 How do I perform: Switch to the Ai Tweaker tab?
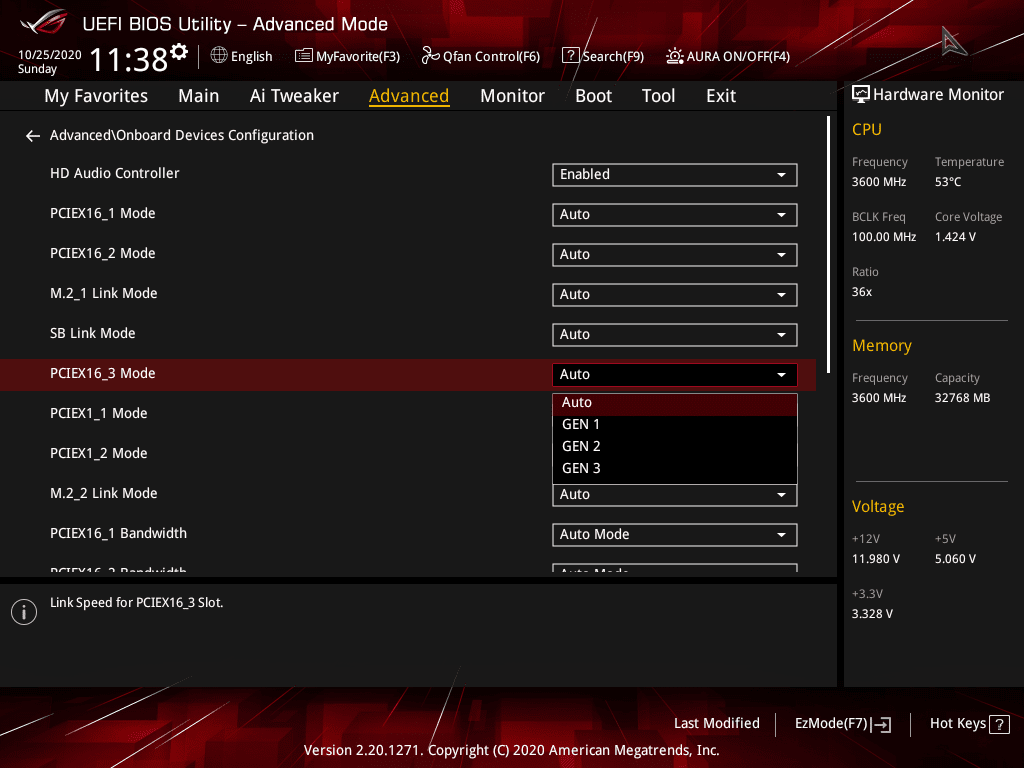pos(294,96)
